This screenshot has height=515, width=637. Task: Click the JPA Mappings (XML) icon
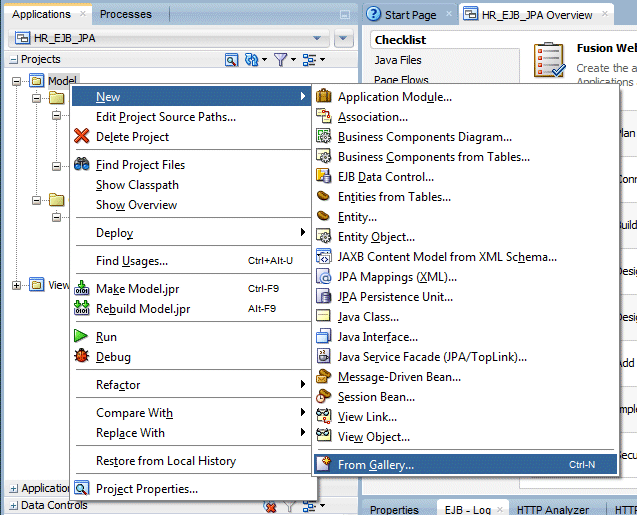[324, 276]
